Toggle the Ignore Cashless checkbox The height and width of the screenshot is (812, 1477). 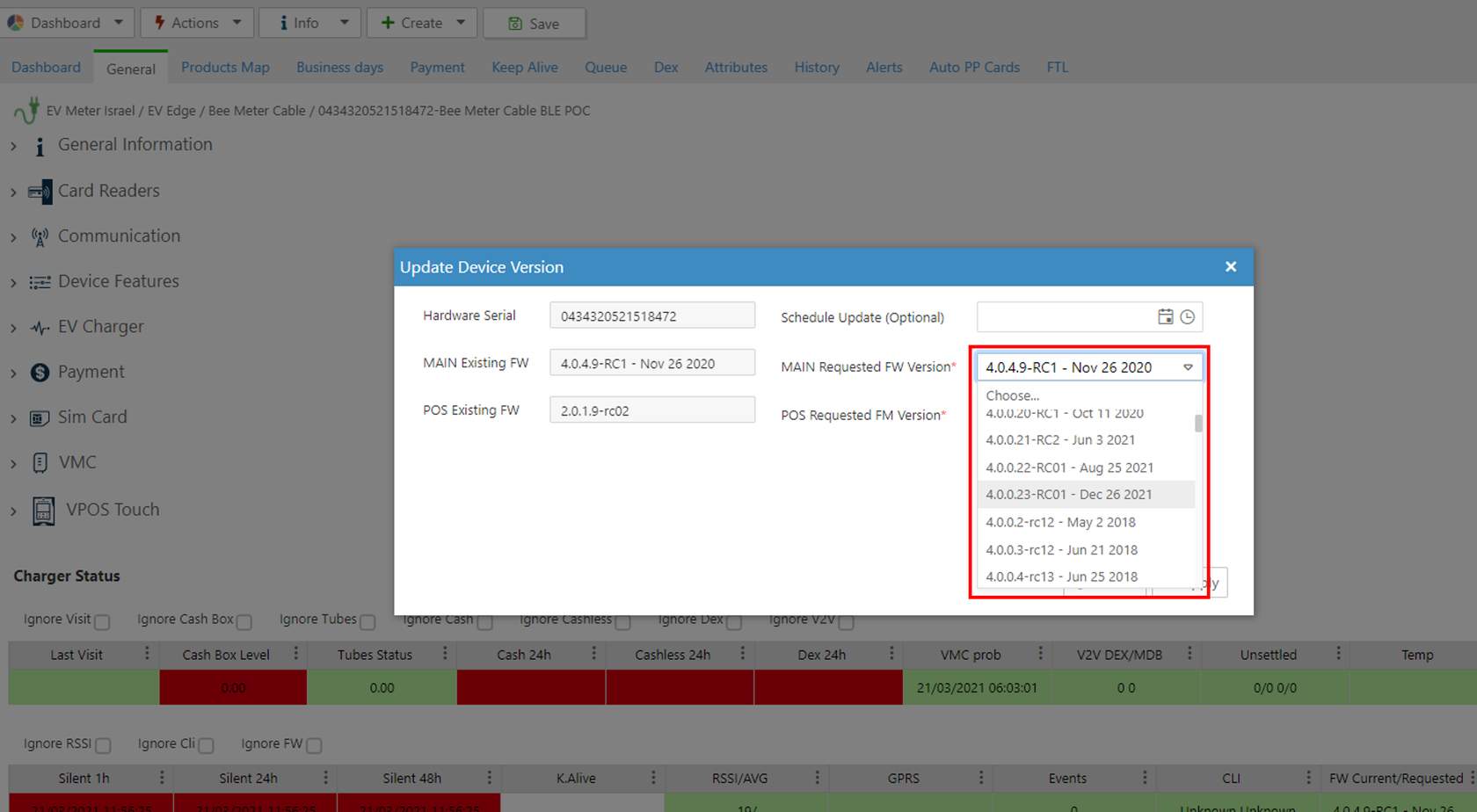click(622, 622)
